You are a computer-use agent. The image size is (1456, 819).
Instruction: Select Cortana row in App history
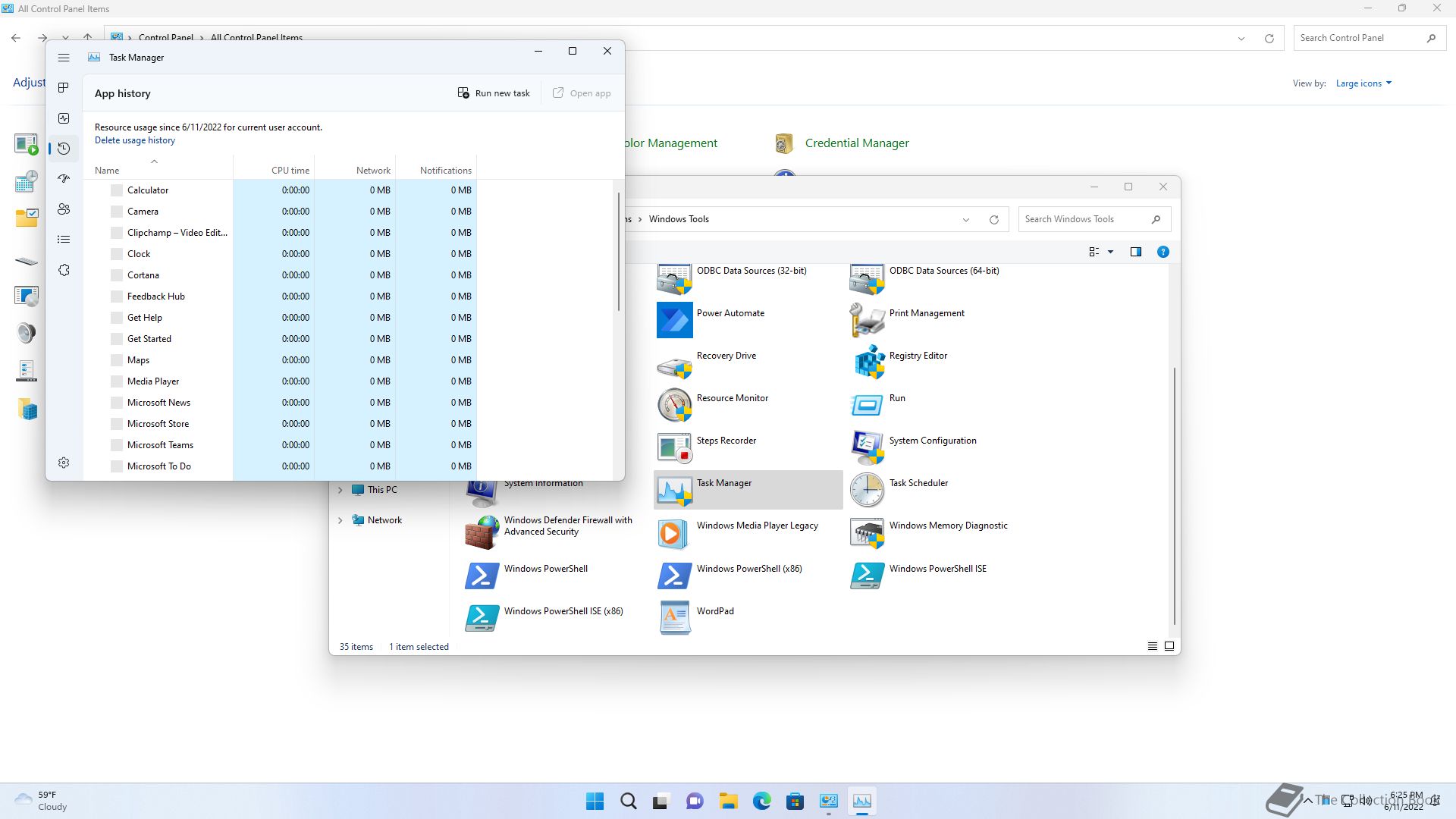click(x=281, y=275)
